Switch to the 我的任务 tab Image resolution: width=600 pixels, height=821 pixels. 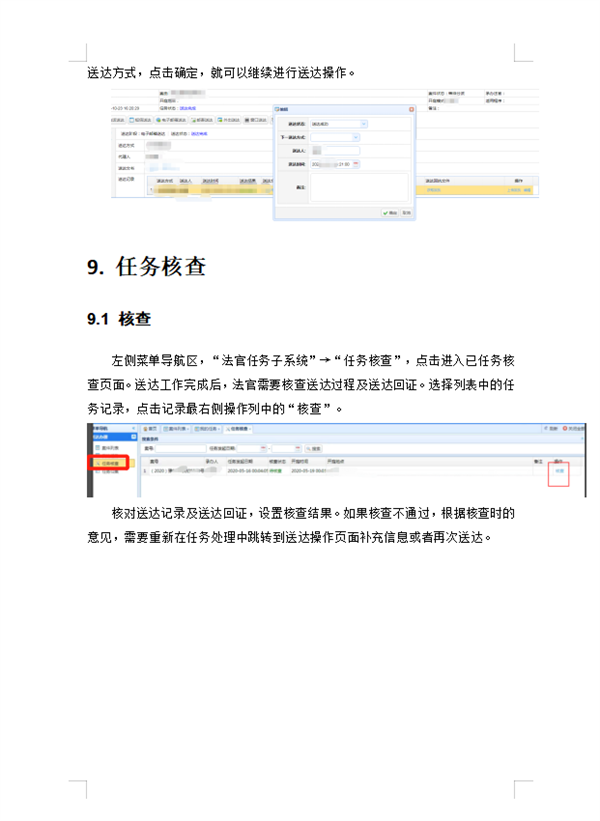(x=207, y=429)
